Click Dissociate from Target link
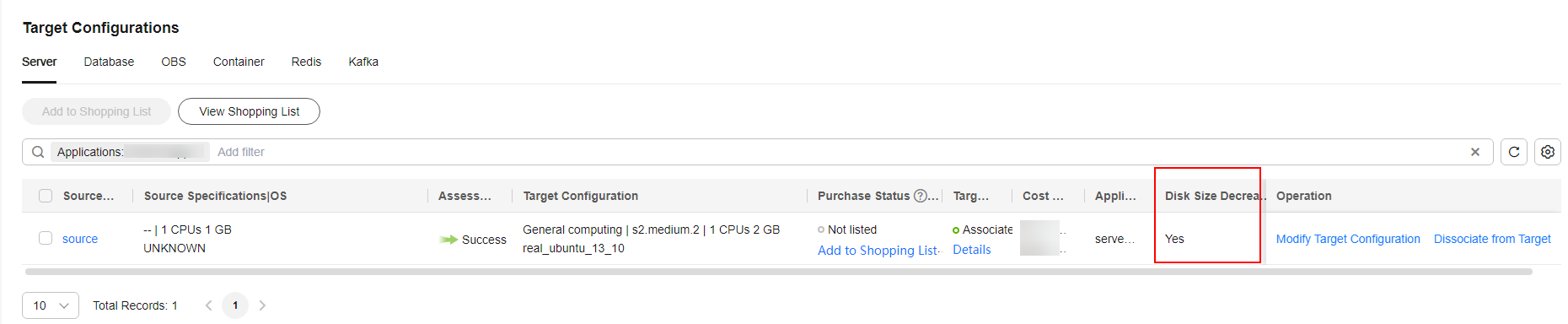This screenshot has height=324, width=1568. click(x=1492, y=239)
